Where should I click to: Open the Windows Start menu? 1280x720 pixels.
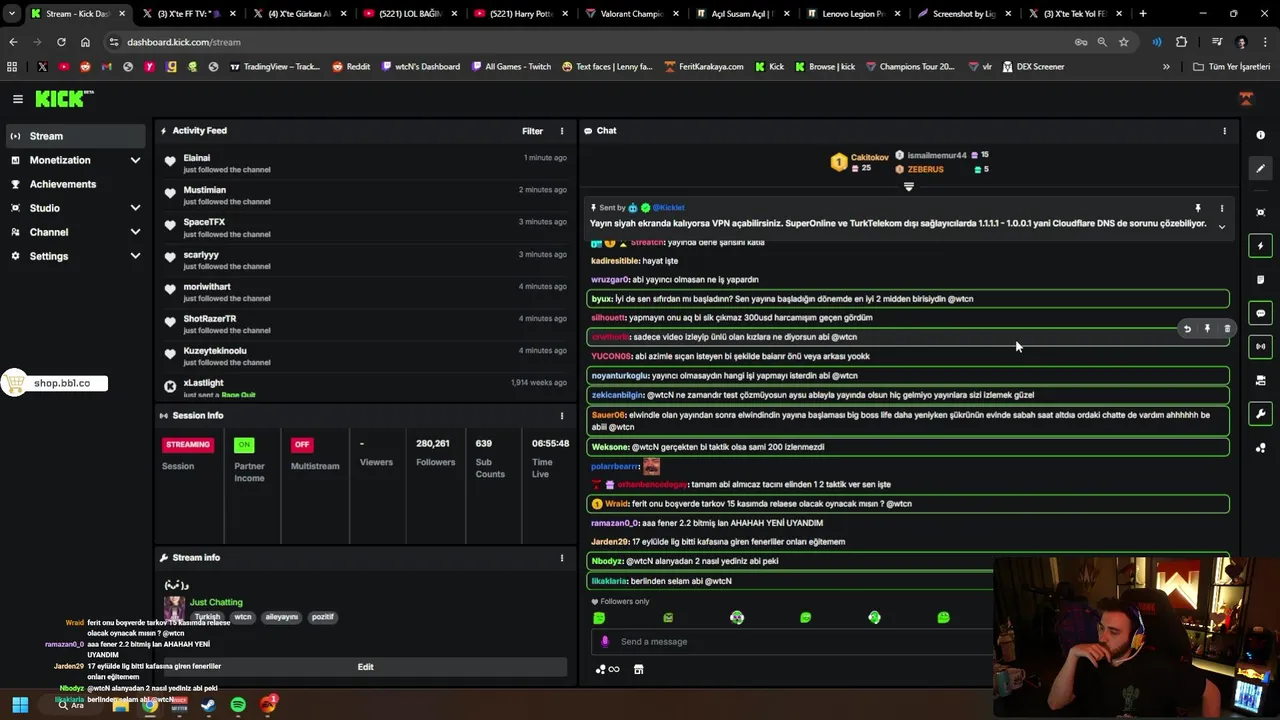click(20, 705)
